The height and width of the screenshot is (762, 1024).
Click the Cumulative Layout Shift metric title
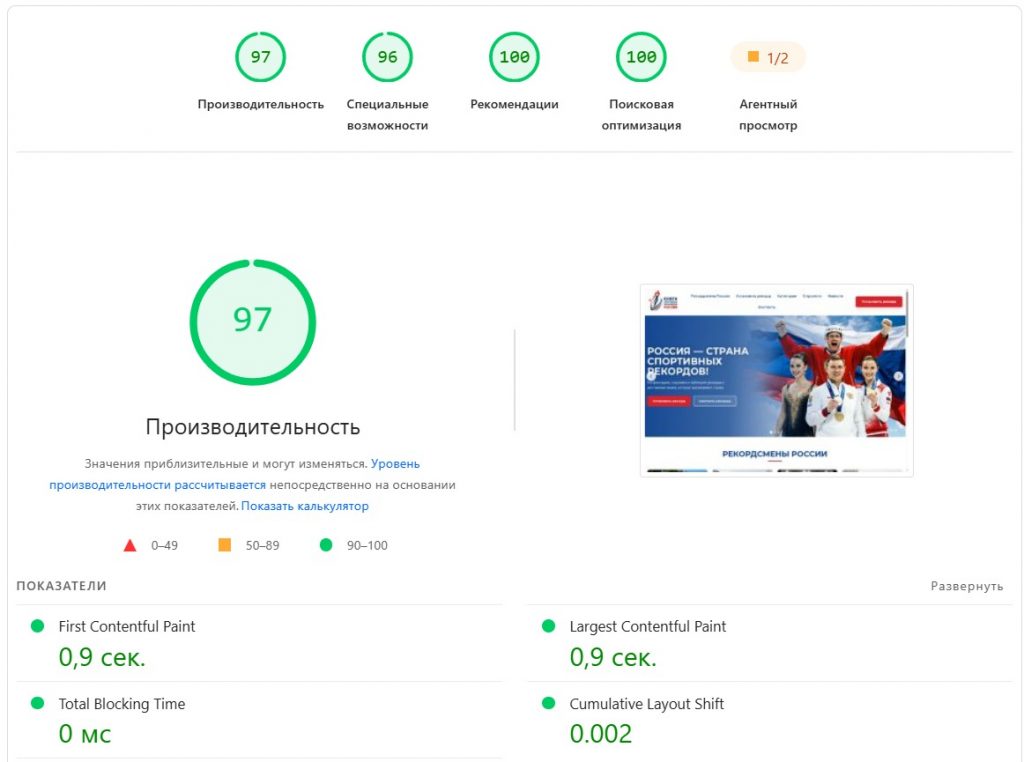pyautogui.click(x=647, y=703)
